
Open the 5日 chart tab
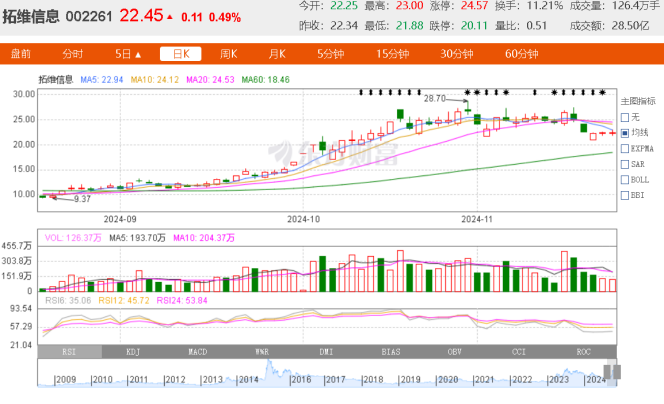point(123,54)
